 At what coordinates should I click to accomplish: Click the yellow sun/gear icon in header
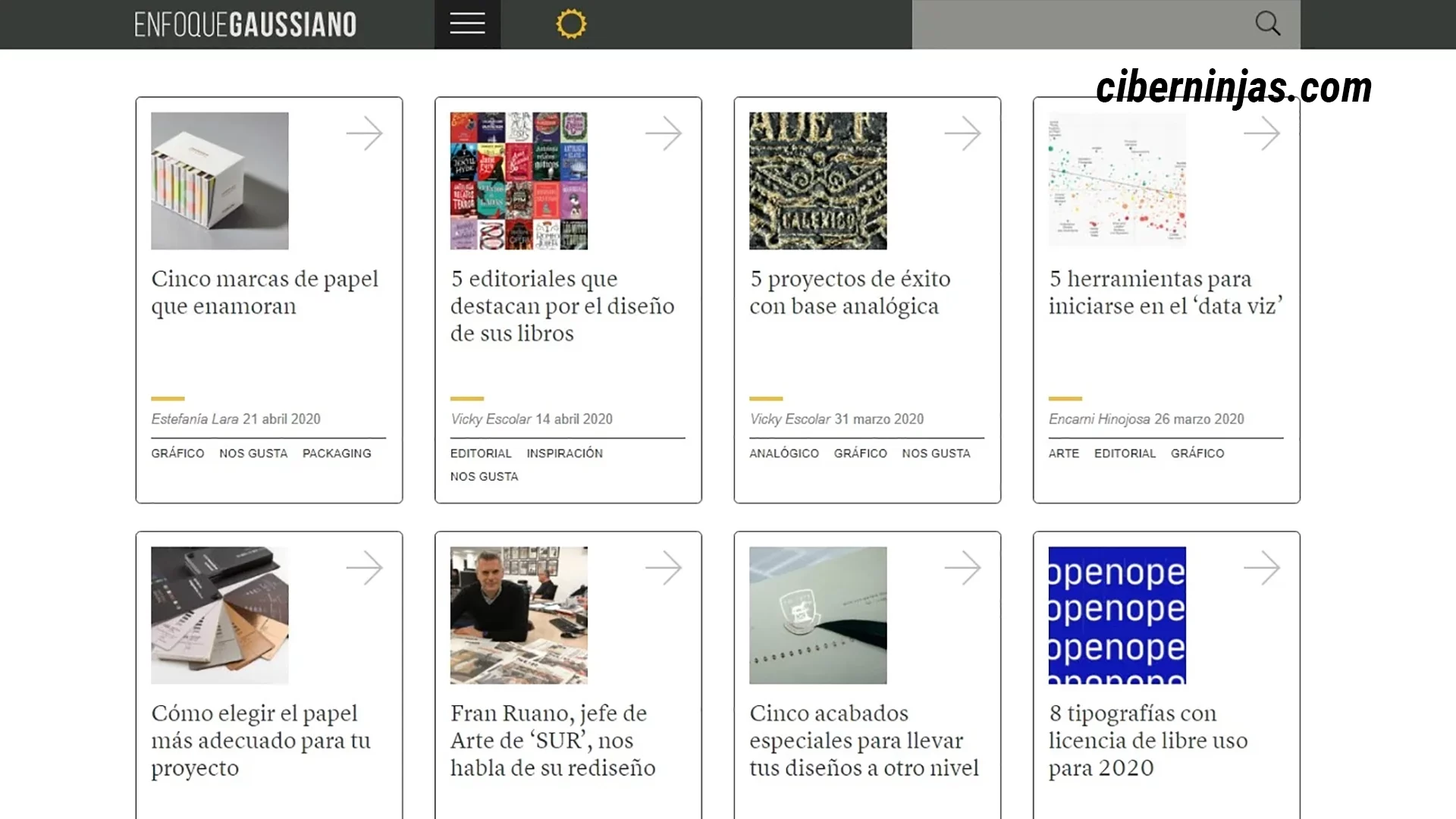(x=570, y=24)
